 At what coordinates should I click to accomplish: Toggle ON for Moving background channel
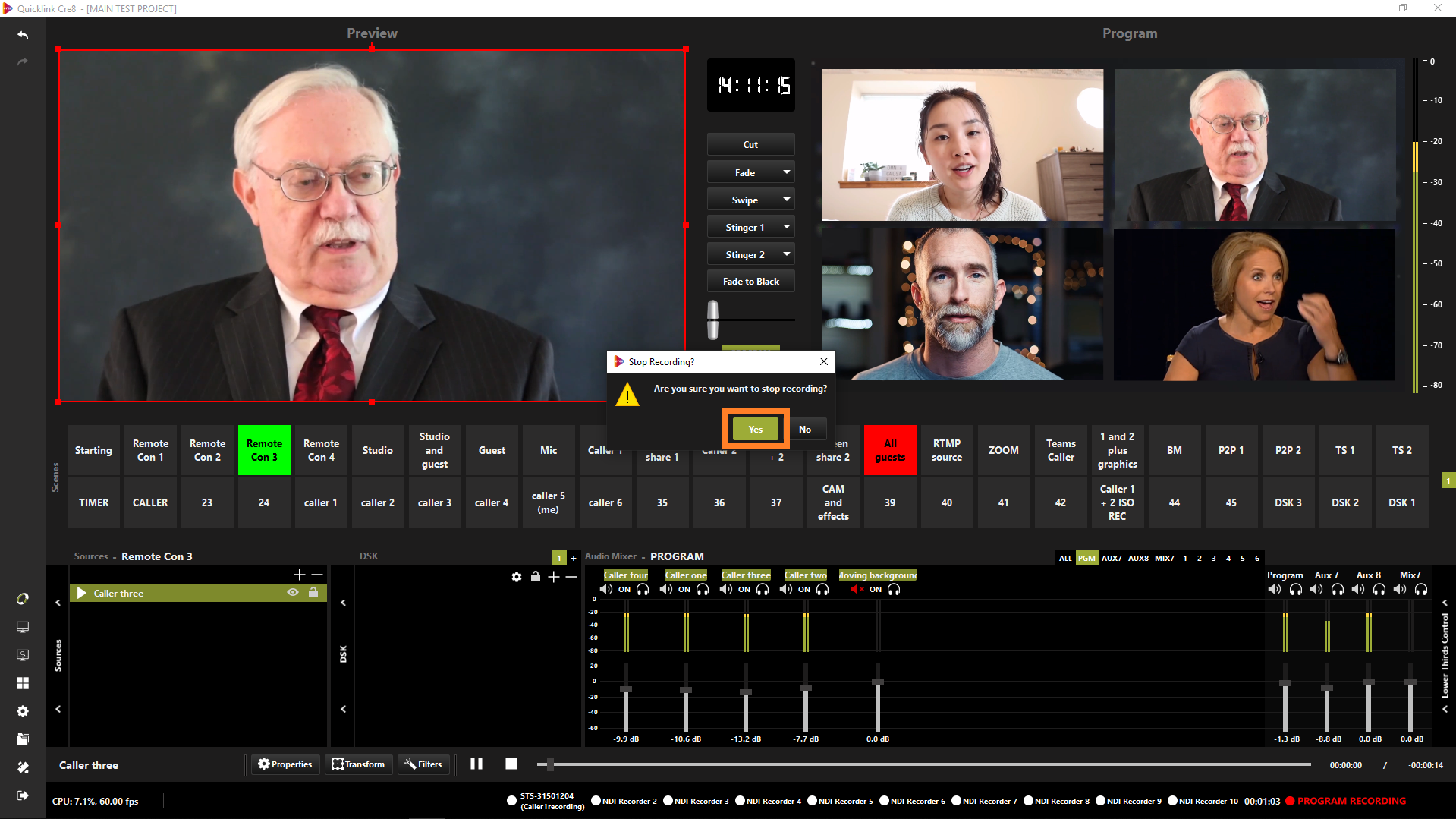pyautogui.click(x=876, y=589)
